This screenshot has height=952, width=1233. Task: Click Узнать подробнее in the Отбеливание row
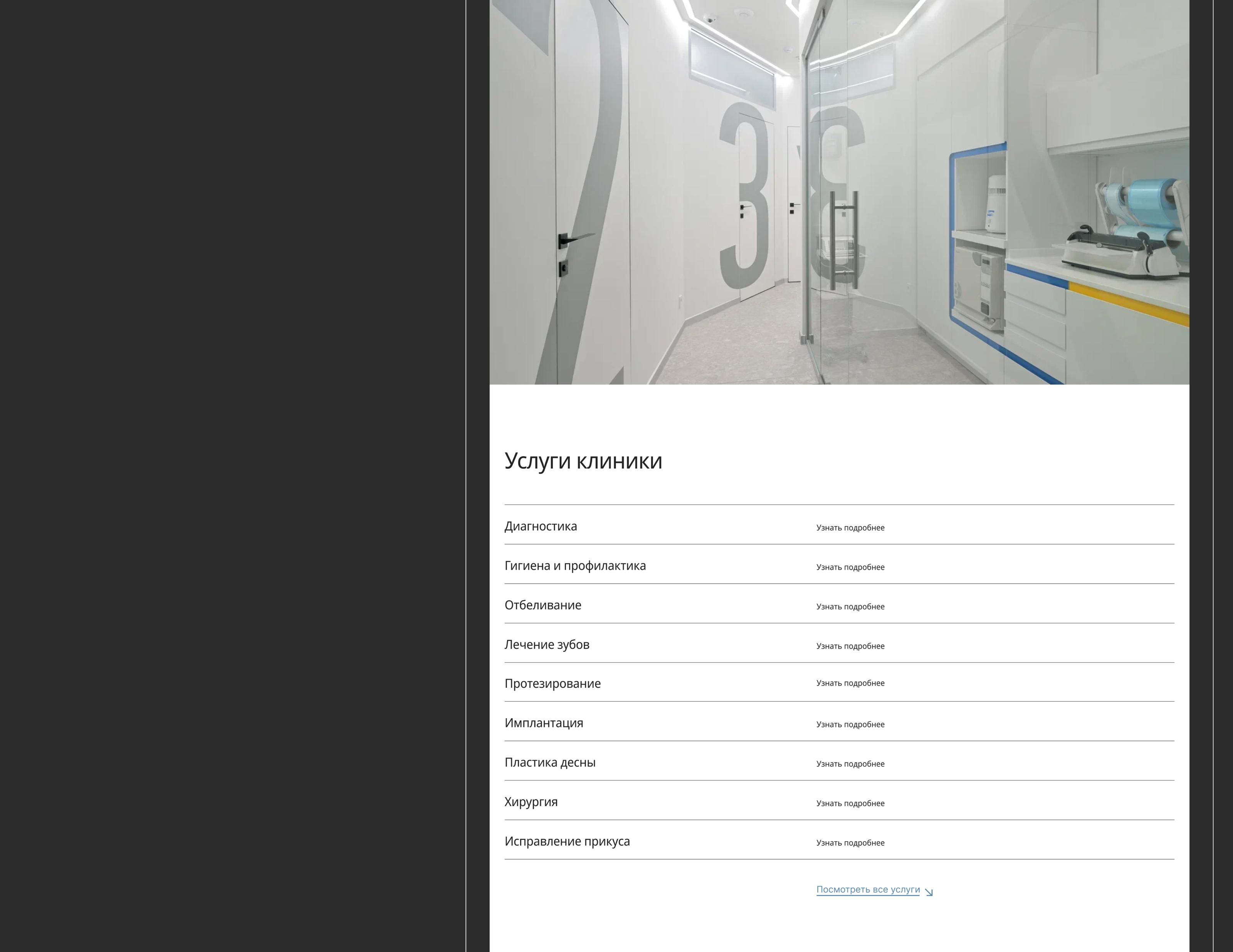(x=850, y=607)
